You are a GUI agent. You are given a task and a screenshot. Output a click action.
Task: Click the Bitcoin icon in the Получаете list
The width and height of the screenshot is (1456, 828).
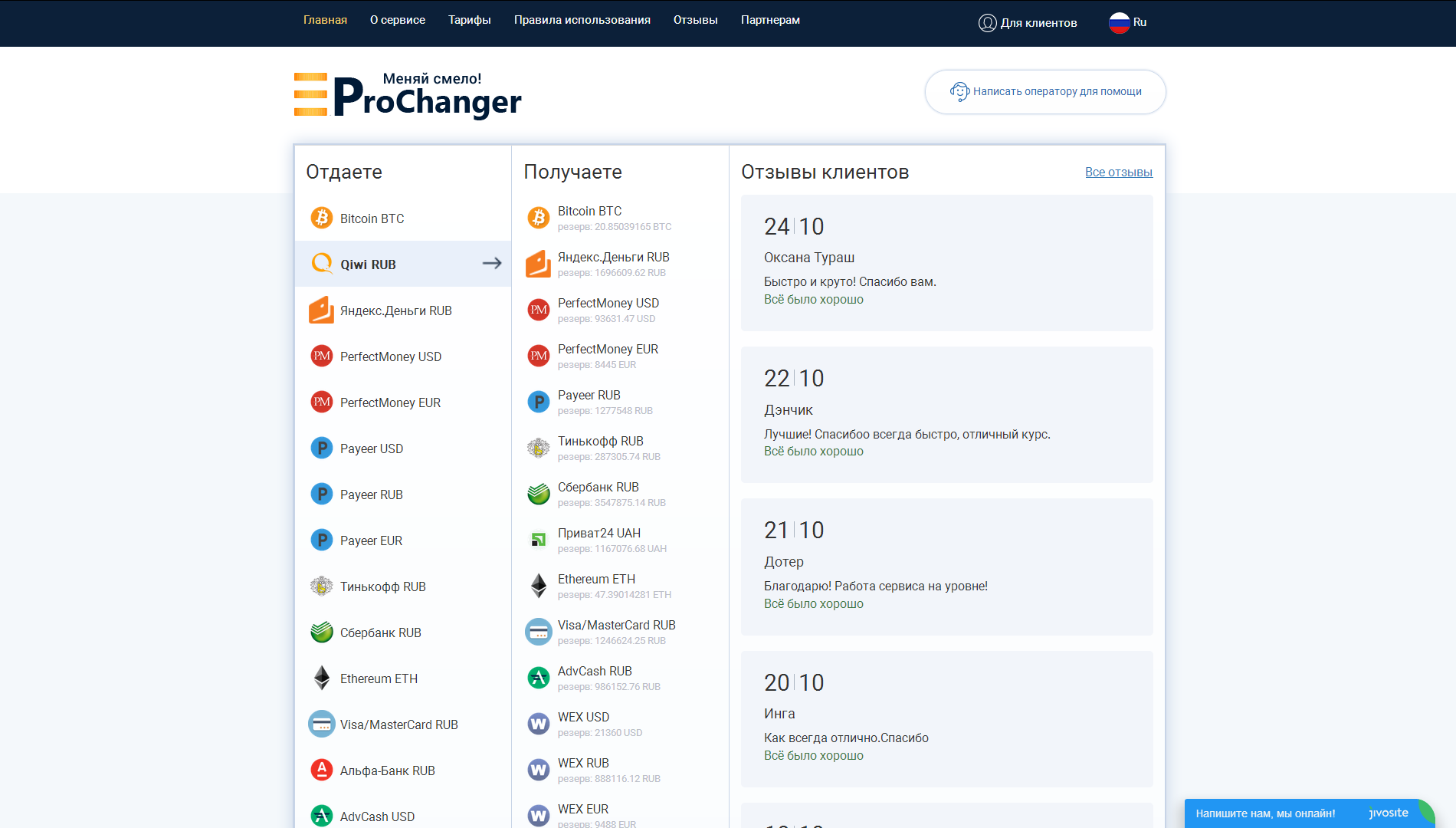539,218
